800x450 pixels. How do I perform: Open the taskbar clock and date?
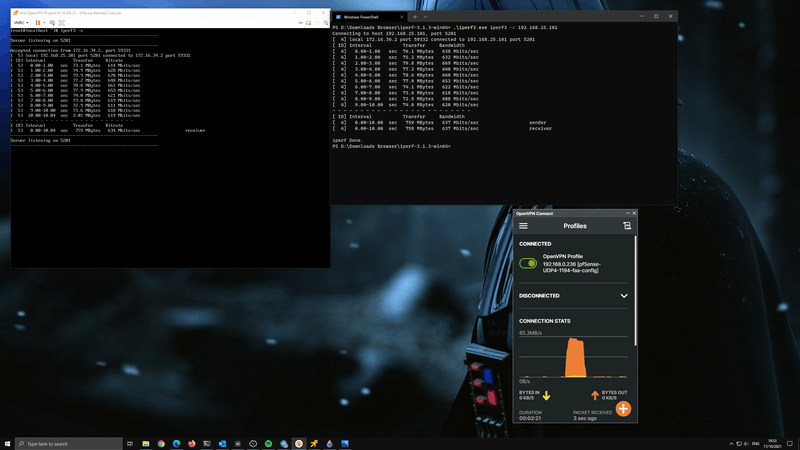point(772,443)
